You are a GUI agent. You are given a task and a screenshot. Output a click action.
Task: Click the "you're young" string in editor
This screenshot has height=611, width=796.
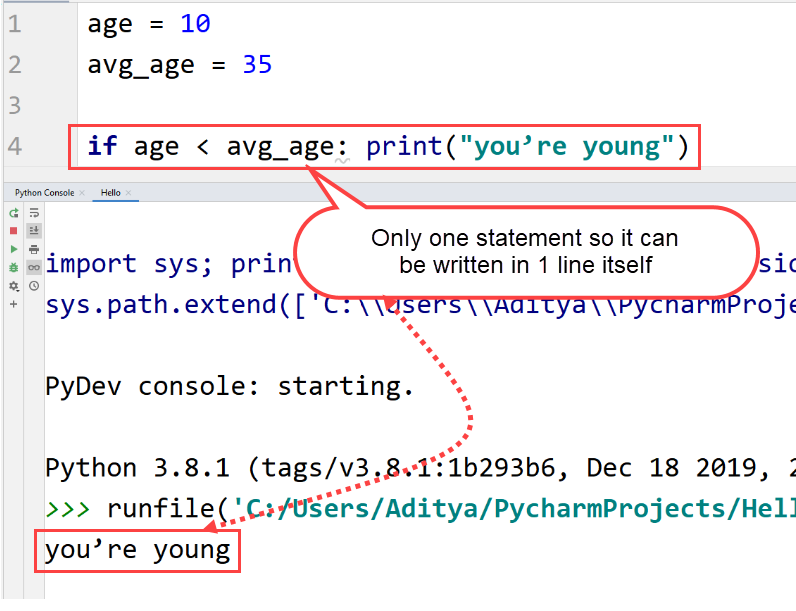(567, 147)
